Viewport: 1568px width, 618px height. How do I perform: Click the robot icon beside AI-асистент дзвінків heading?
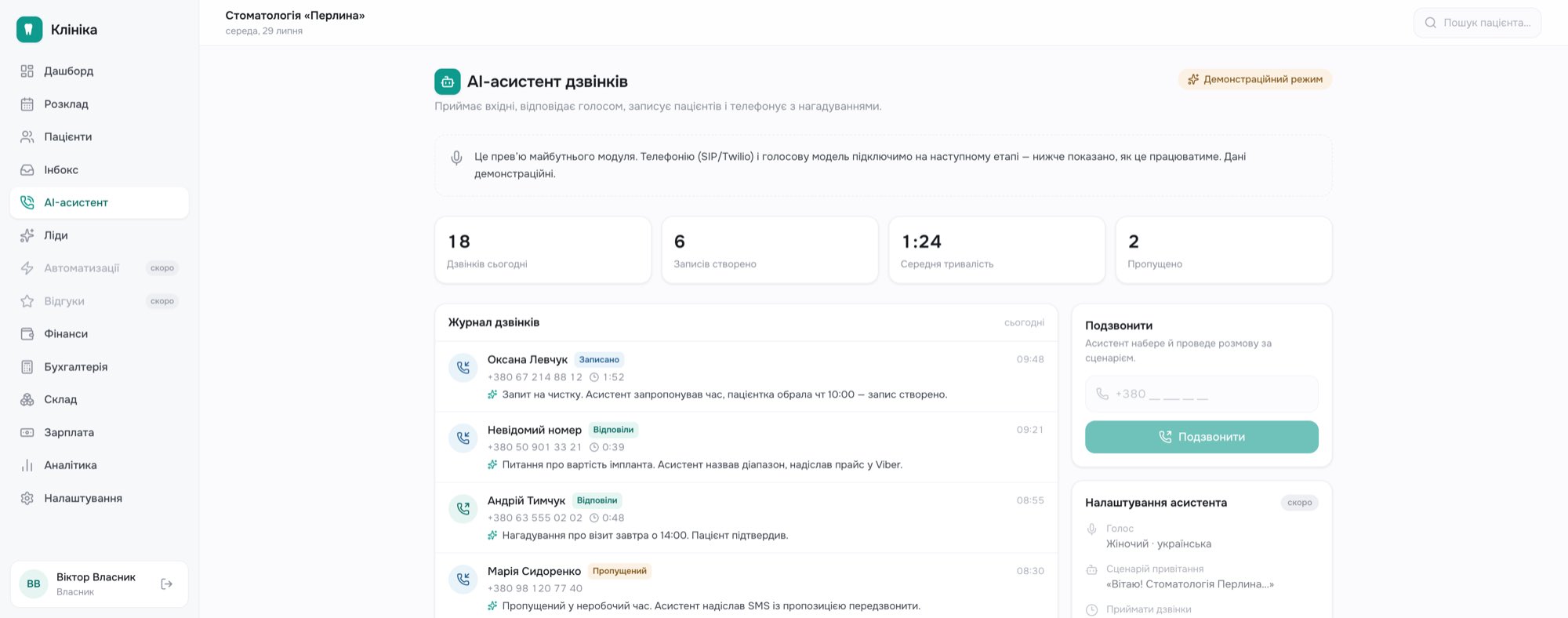(448, 82)
